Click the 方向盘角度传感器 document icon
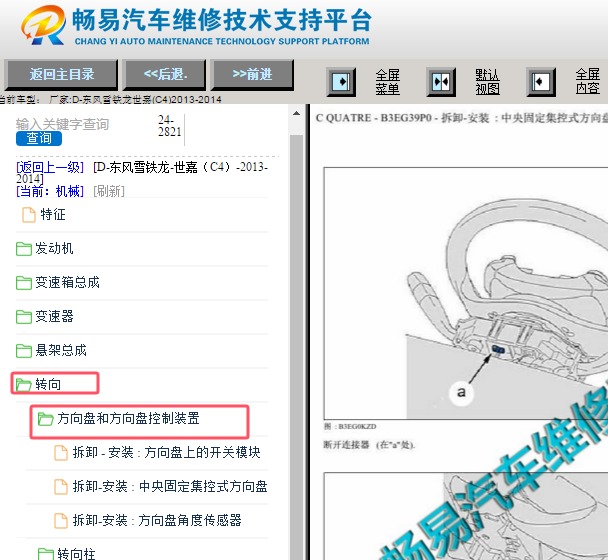 60,520
